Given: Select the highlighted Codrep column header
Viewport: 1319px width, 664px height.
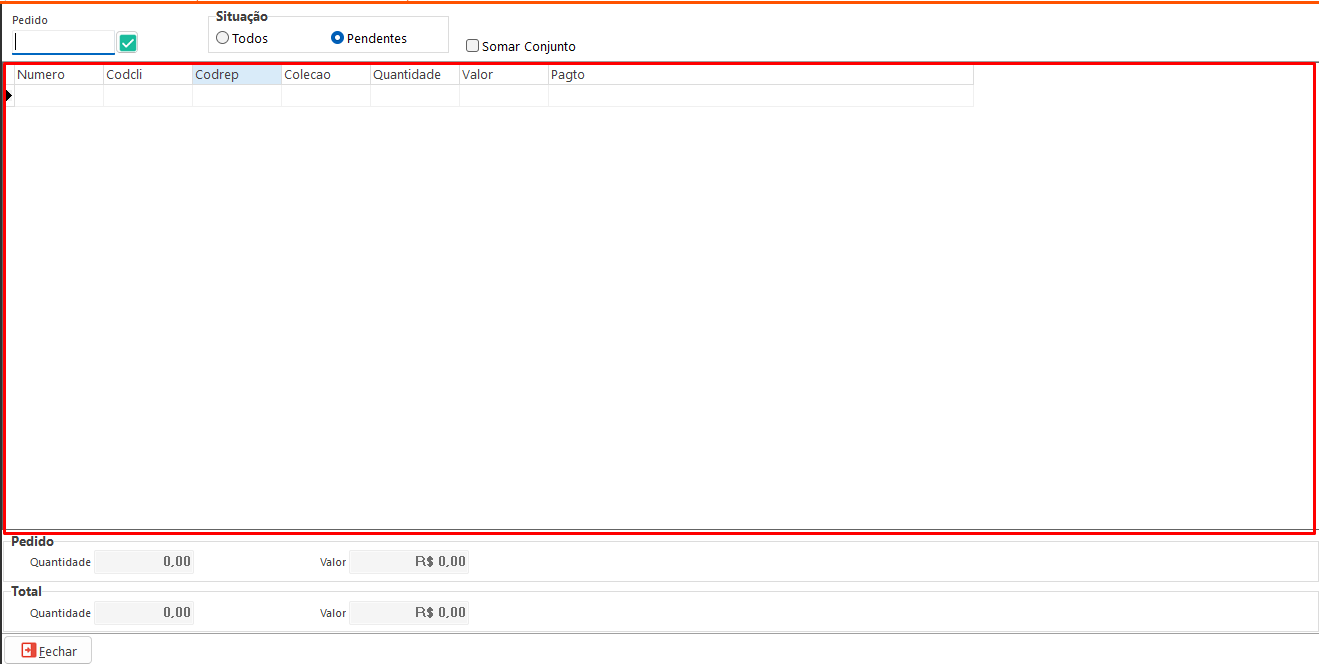Looking at the screenshot, I should (236, 75).
